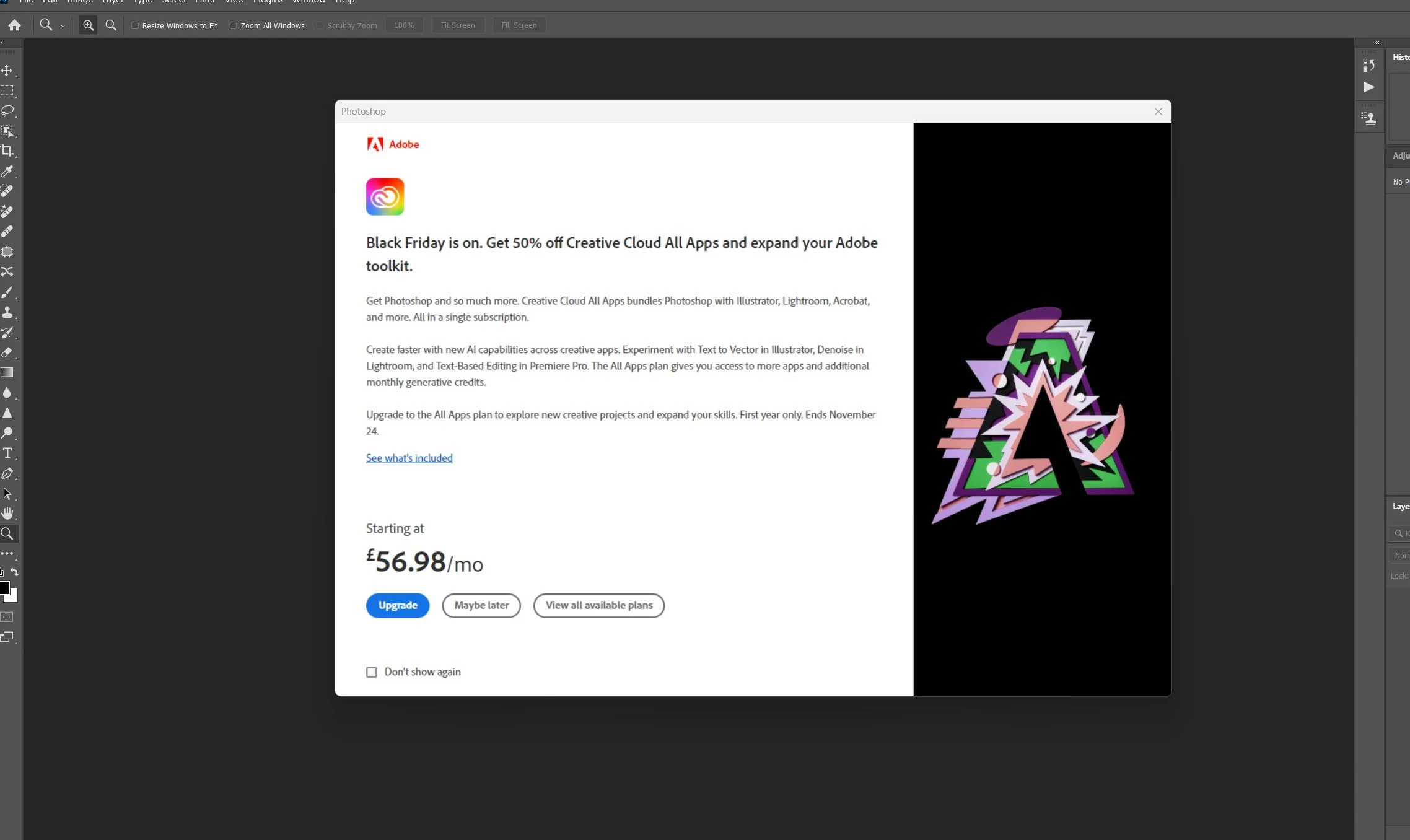Select the Brush tool

(7, 292)
